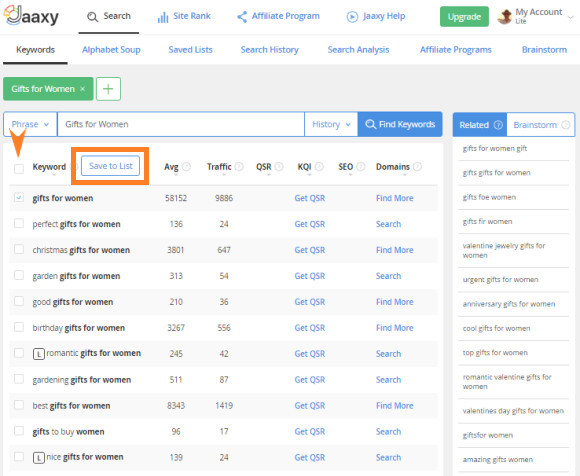
Task: Open the Search History tab
Action: (270, 50)
